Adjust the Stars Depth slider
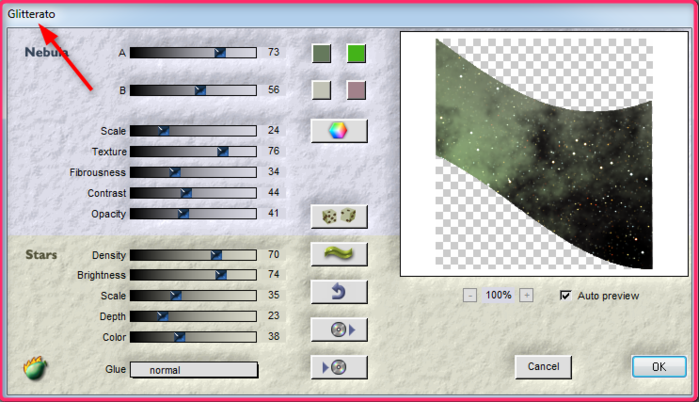The height and width of the screenshot is (402, 699). pyautogui.click(x=193, y=316)
